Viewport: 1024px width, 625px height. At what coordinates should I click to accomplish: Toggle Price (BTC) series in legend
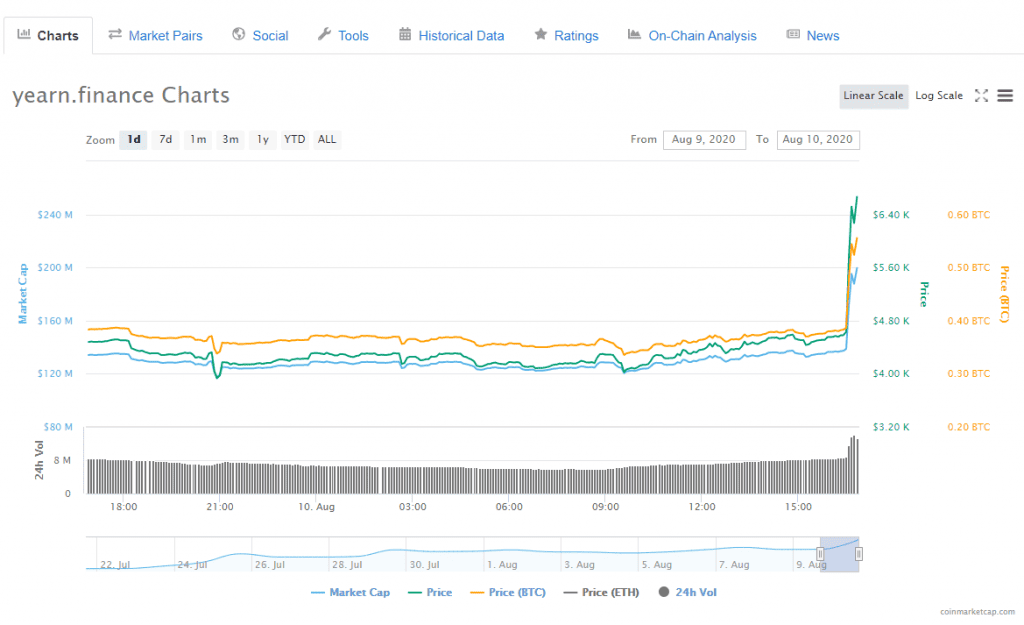[508, 592]
